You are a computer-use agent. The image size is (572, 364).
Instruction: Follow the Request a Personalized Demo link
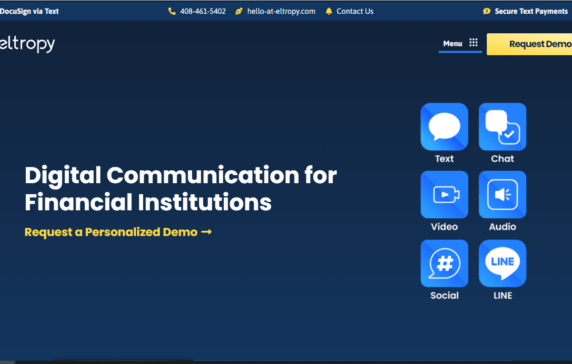pyautogui.click(x=118, y=232)
